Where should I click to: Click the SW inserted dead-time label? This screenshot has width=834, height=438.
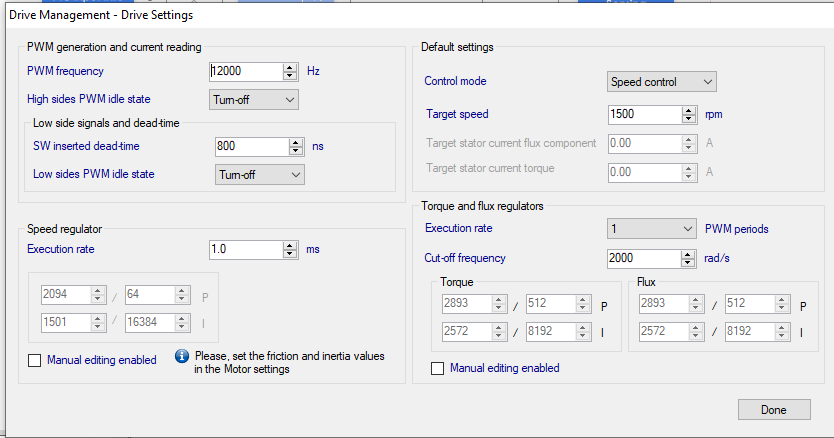[x=86, y=146]
